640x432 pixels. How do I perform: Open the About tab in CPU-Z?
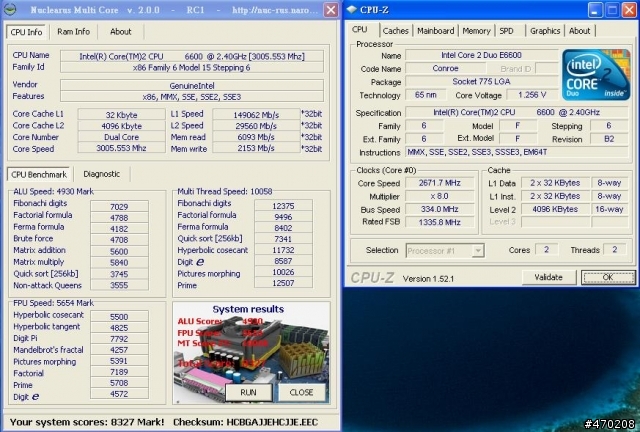click(579, 31)
